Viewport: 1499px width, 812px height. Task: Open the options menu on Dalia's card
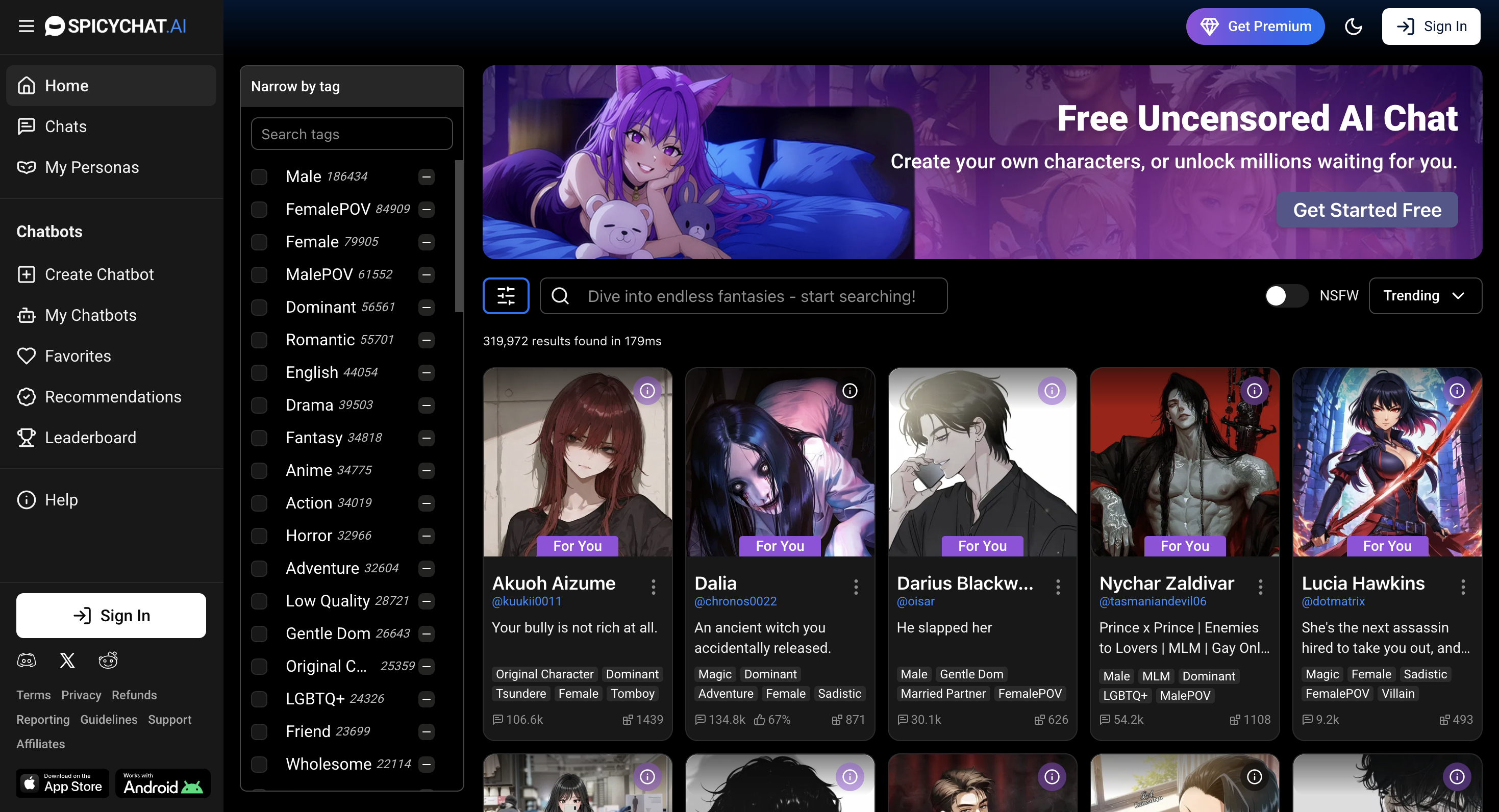pos(856,587)
